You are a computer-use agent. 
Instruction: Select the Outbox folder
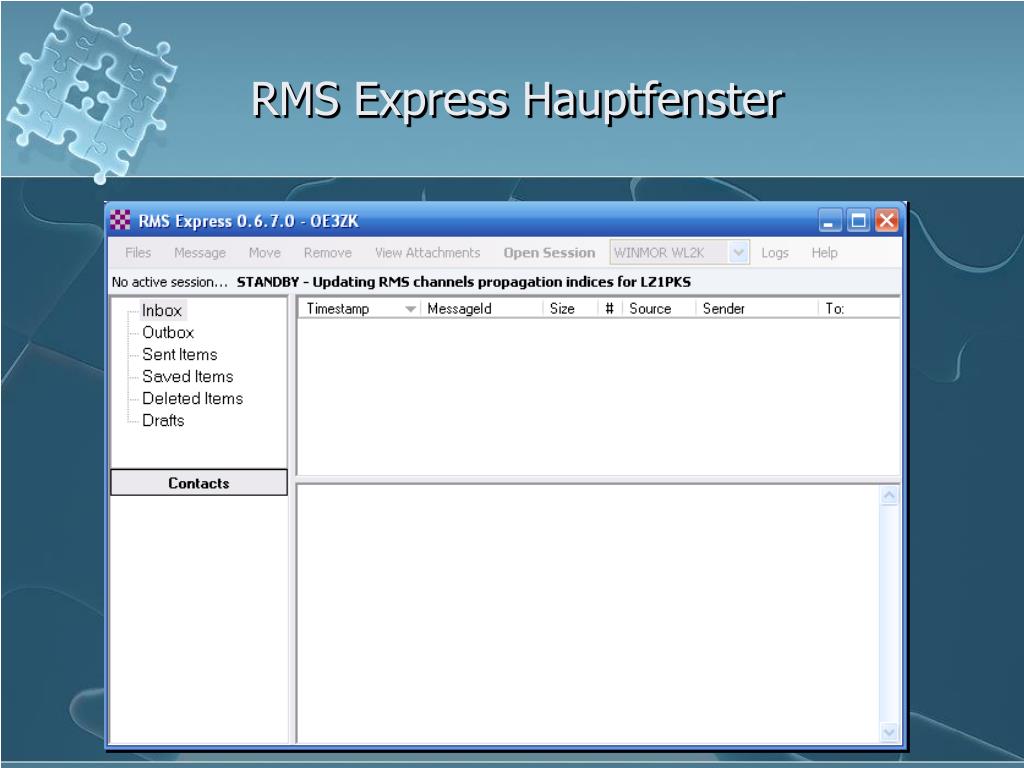168,332
